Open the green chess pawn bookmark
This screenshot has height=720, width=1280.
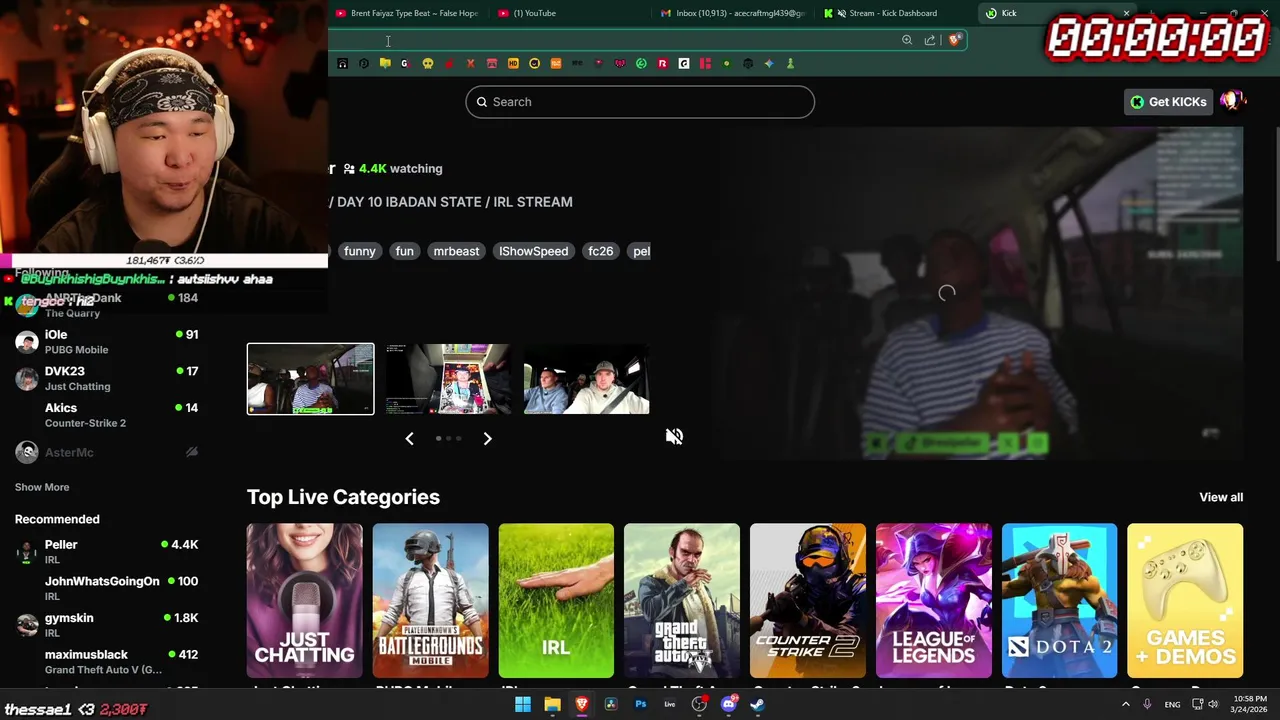point(790,64)
